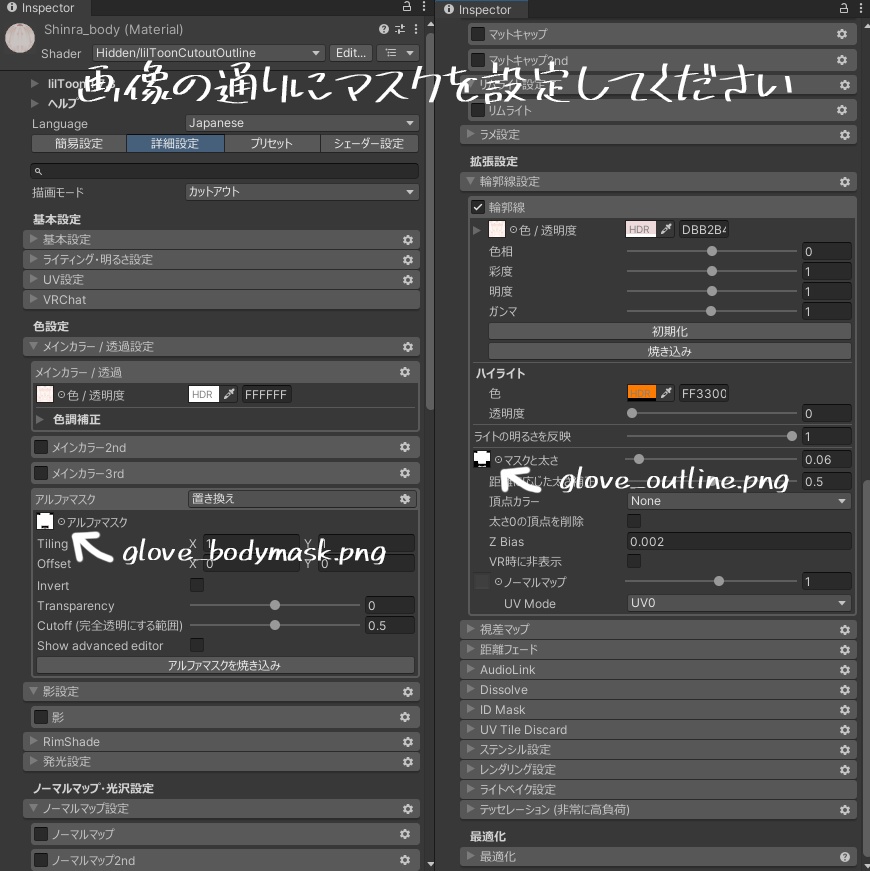The width and height of the screenshot is (870, 871).
Task: Open the UV Mode dropdown showing UV0
Action: [738, 603]
